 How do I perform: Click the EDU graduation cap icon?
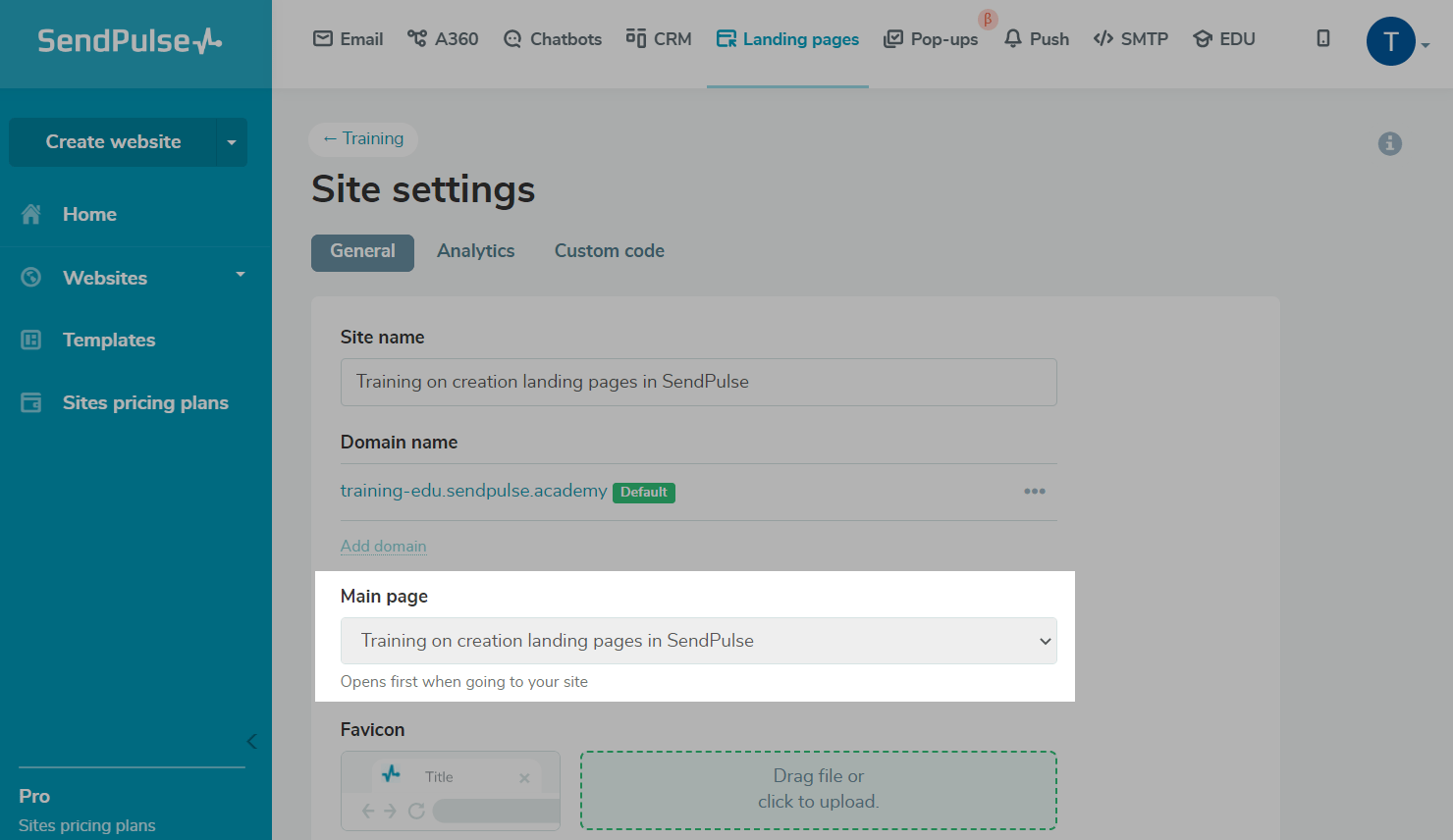point(1203,39)
